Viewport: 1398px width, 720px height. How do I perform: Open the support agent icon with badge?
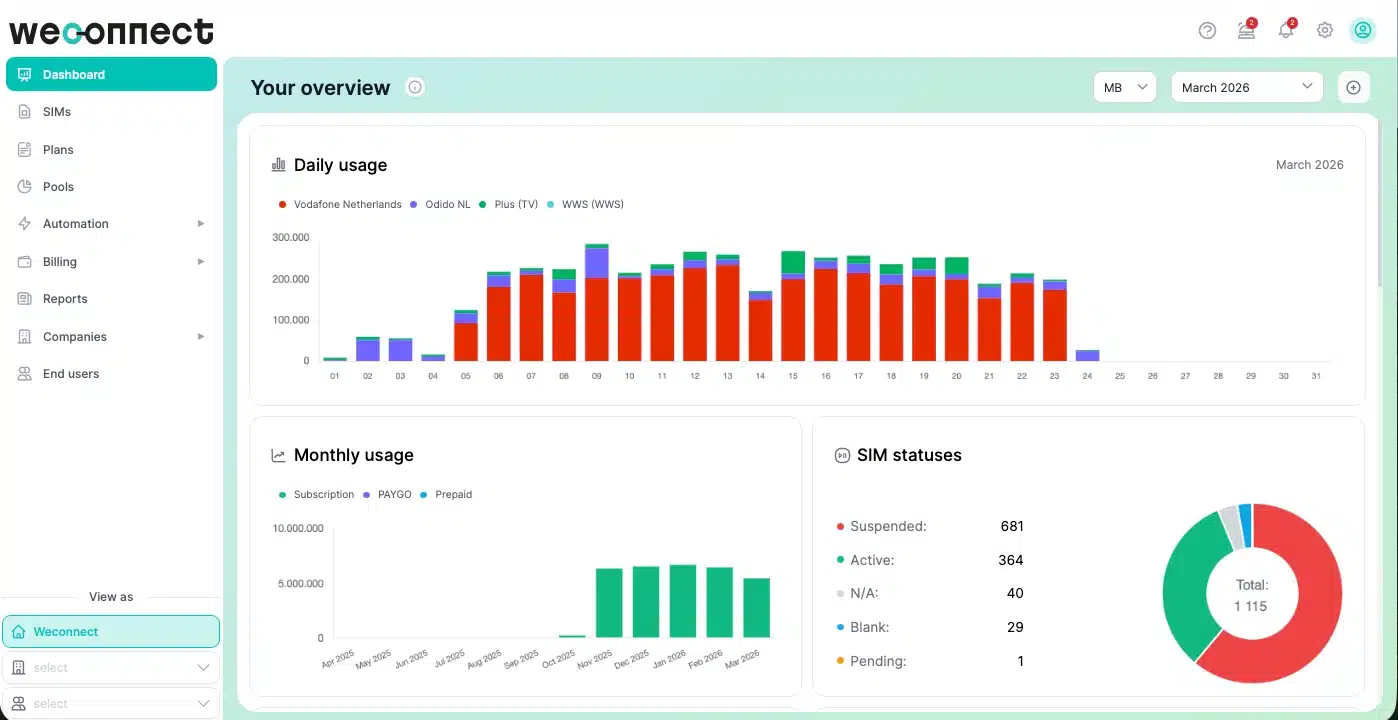(x=1247, y=29)
